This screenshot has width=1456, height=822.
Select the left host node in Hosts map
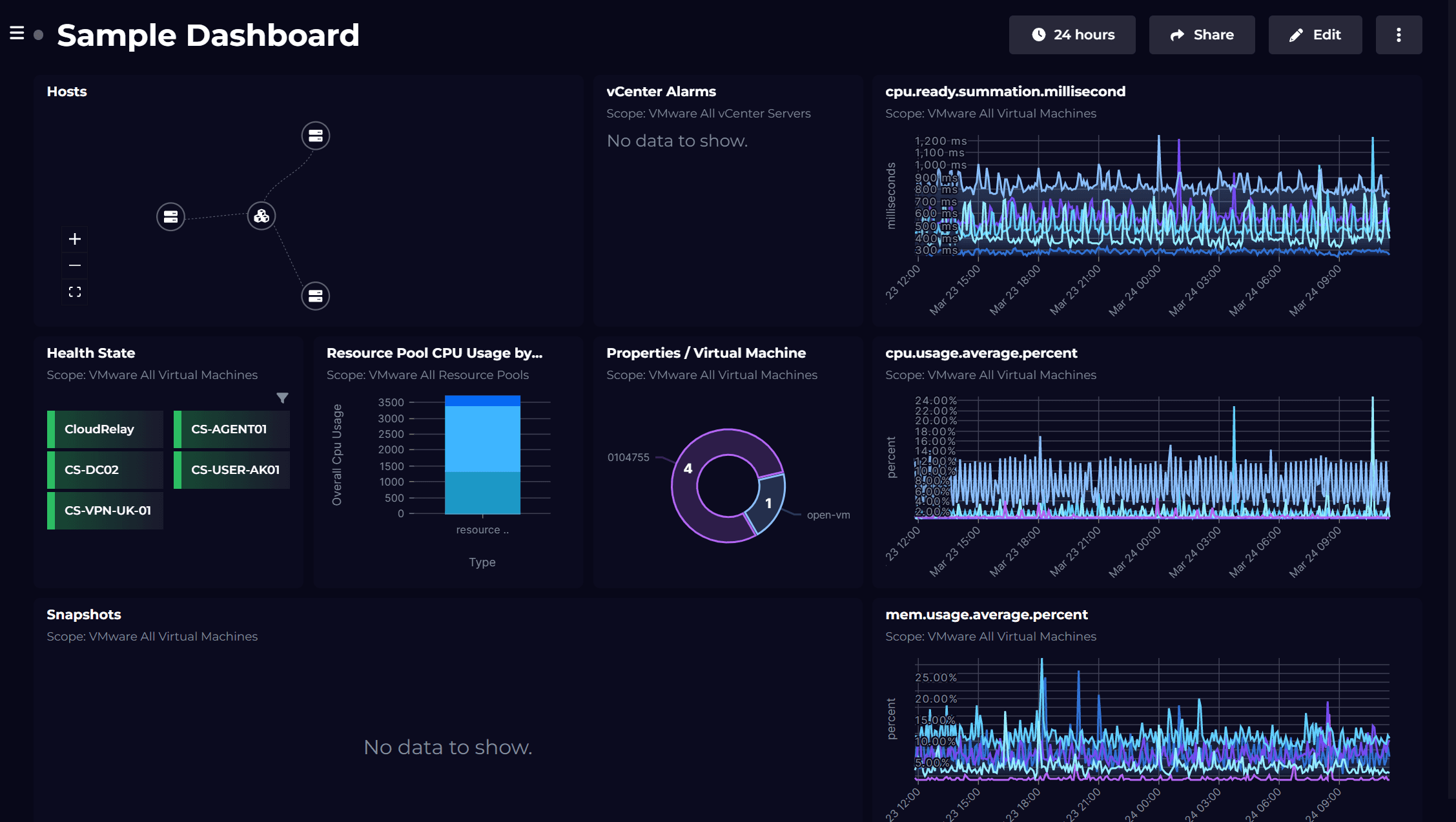[x=170, y=216]
